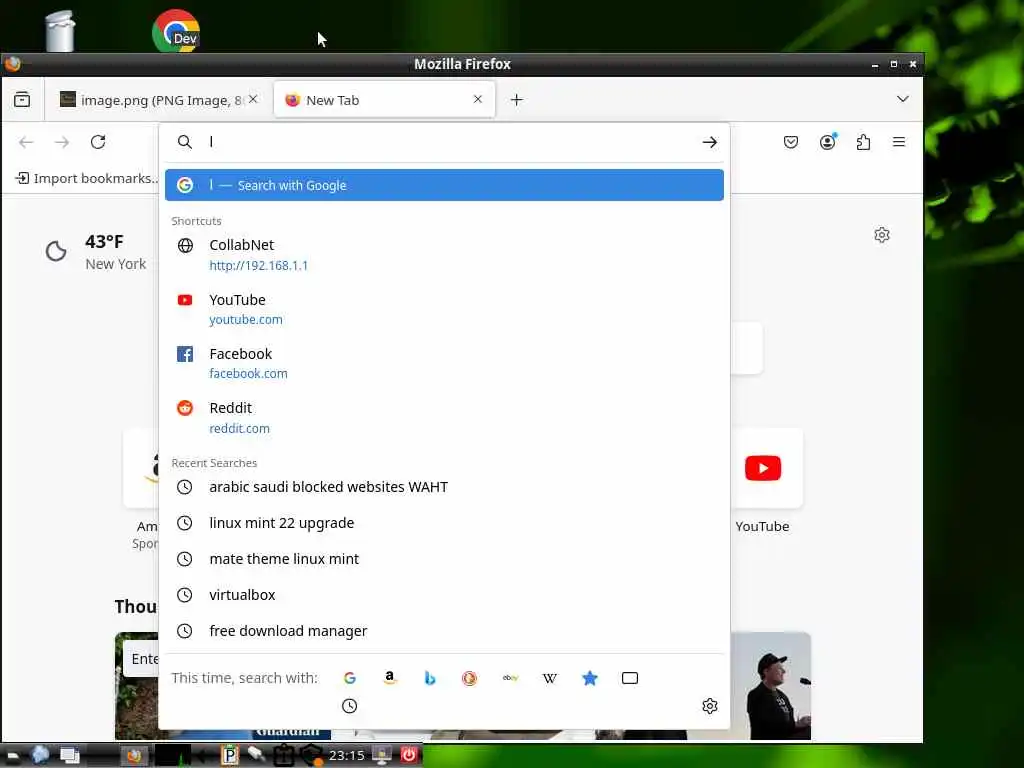Screen dimensions: 1024x768
Task: Close the image.png tab
Action: (x=253, y=99)
